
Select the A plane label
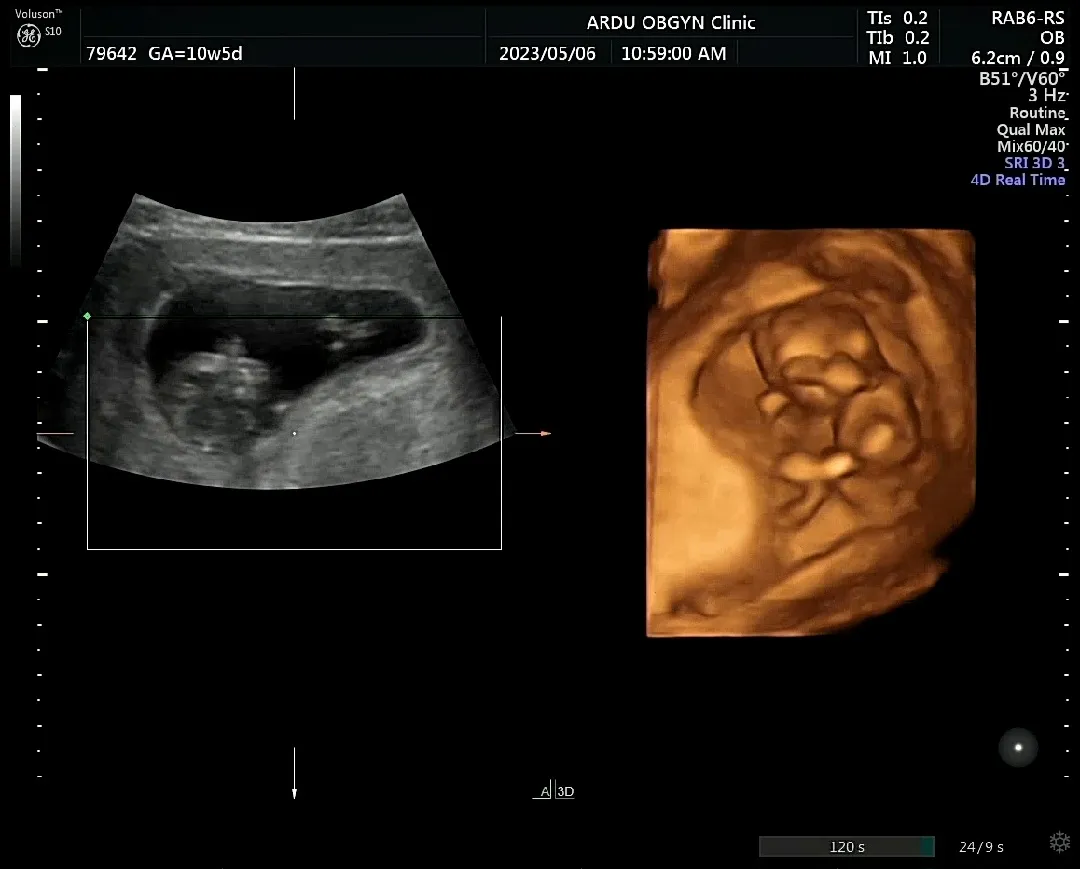tap(544, 791)
